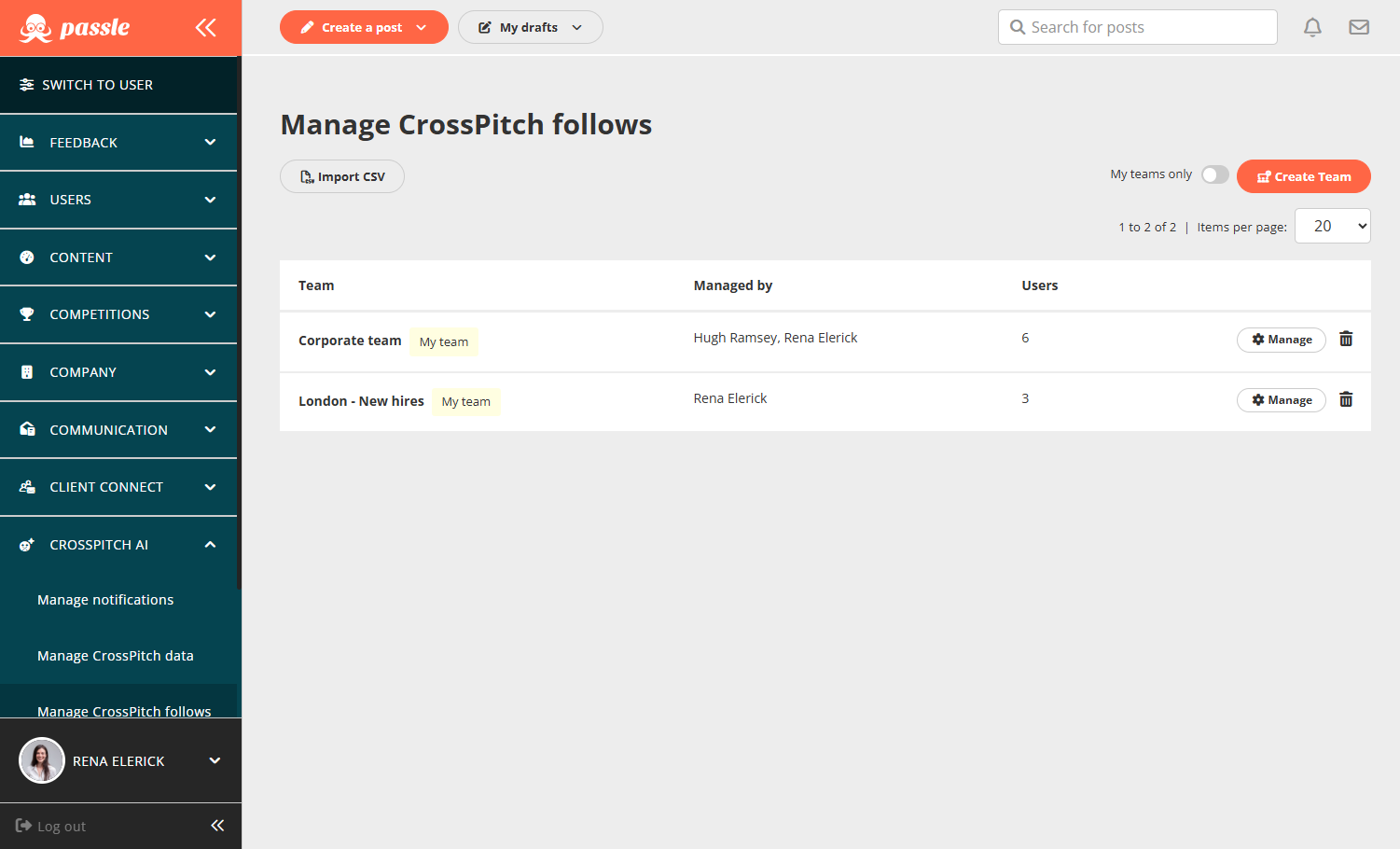
Task: Expand the Rena Elerick user menu
Action: tap(215, 760)
